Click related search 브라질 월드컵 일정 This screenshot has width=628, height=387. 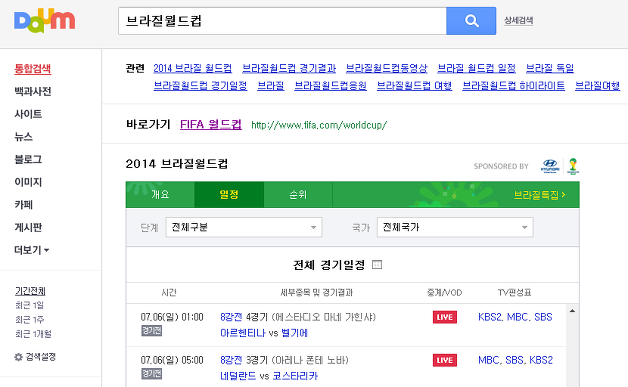[477, 69]
